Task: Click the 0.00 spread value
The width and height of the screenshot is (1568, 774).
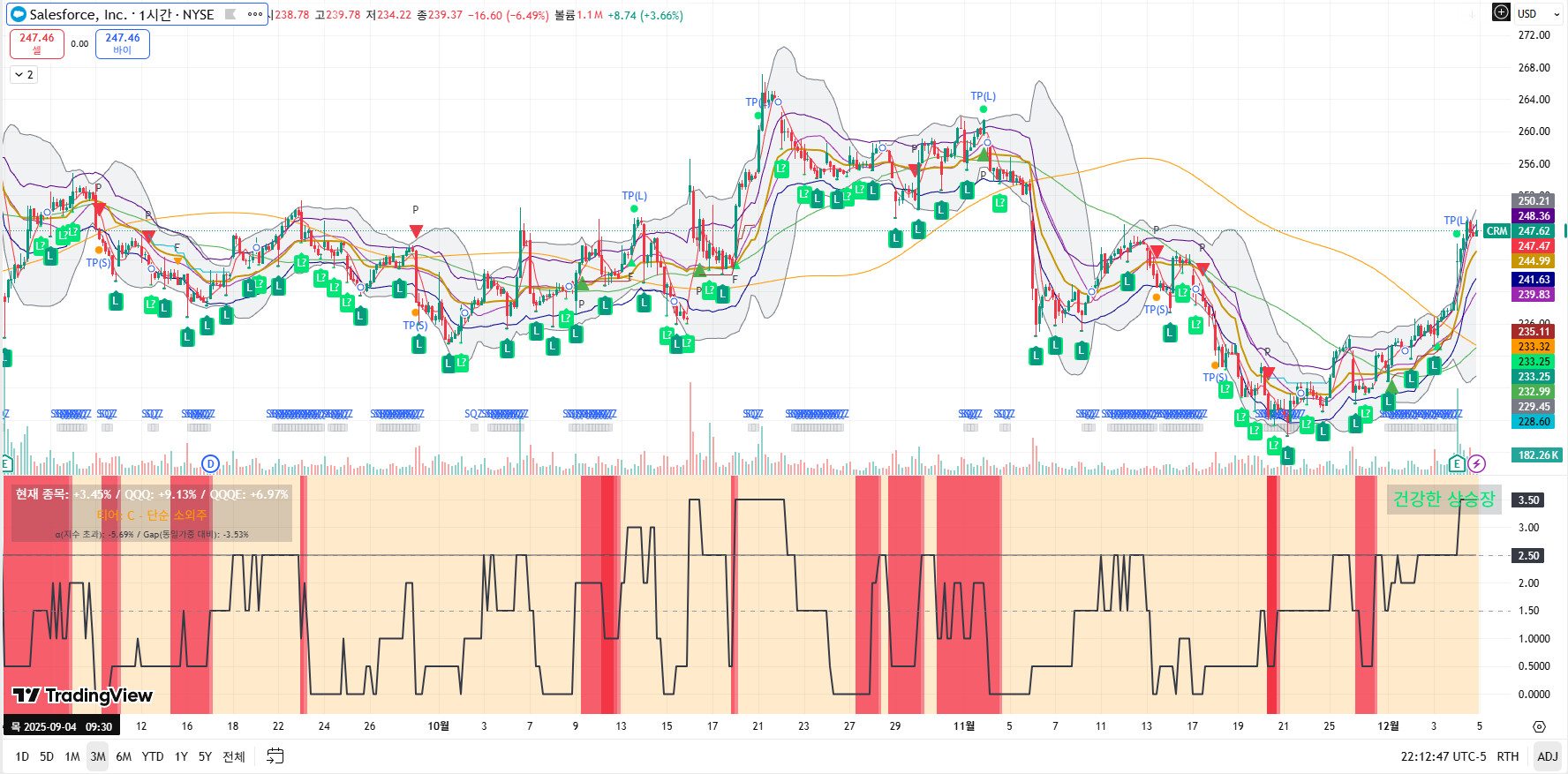Action: pos(79,44)
